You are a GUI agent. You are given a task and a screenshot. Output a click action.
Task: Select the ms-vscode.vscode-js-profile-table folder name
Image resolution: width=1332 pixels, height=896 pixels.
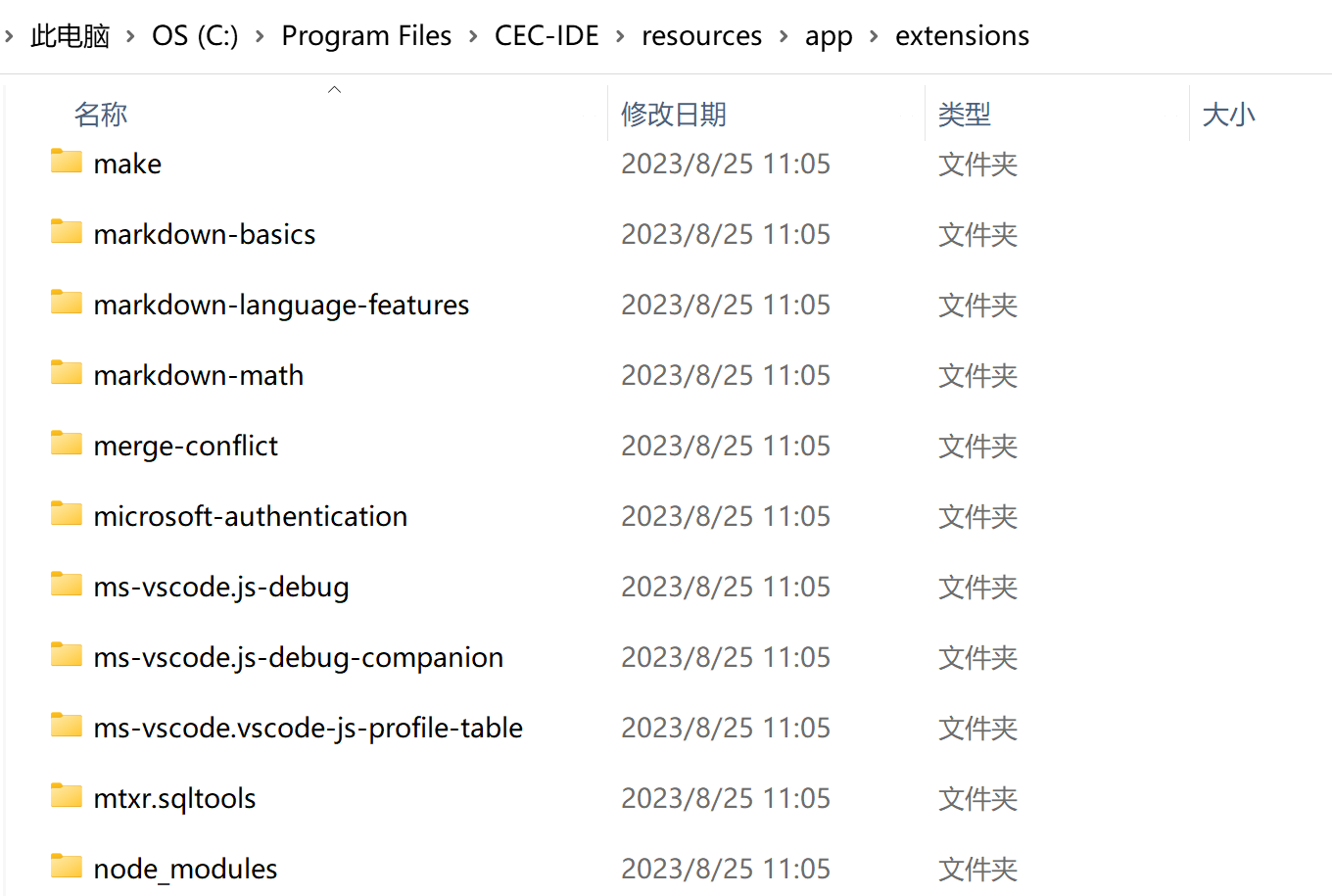(309, 728)
